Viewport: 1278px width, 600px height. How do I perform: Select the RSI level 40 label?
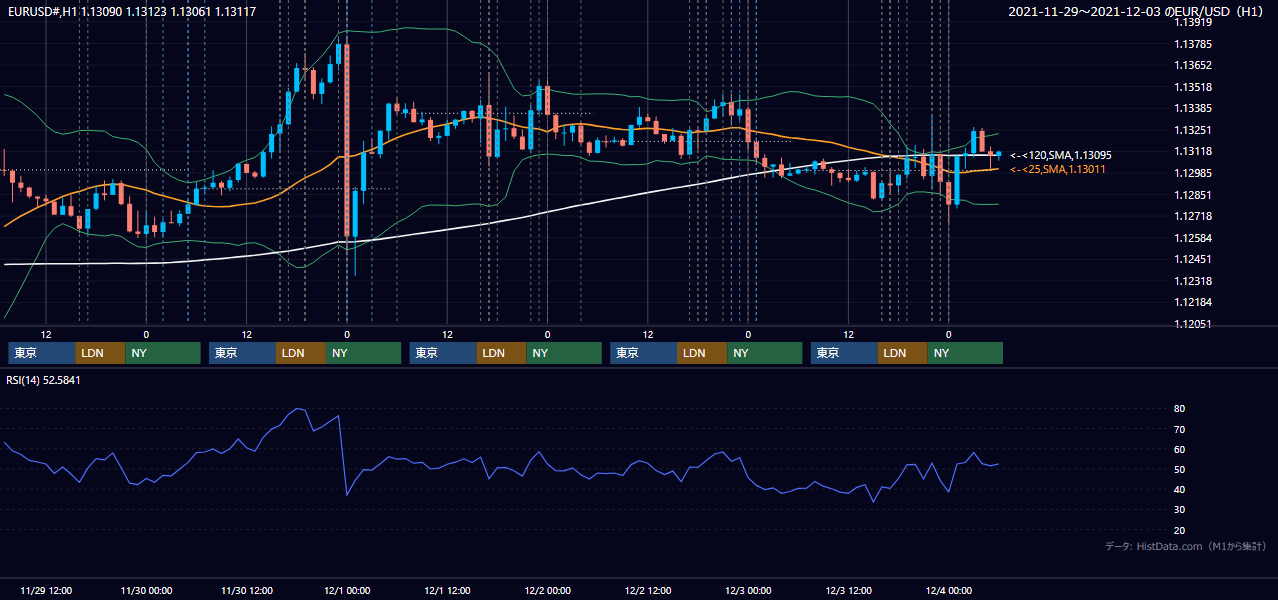1180,489
